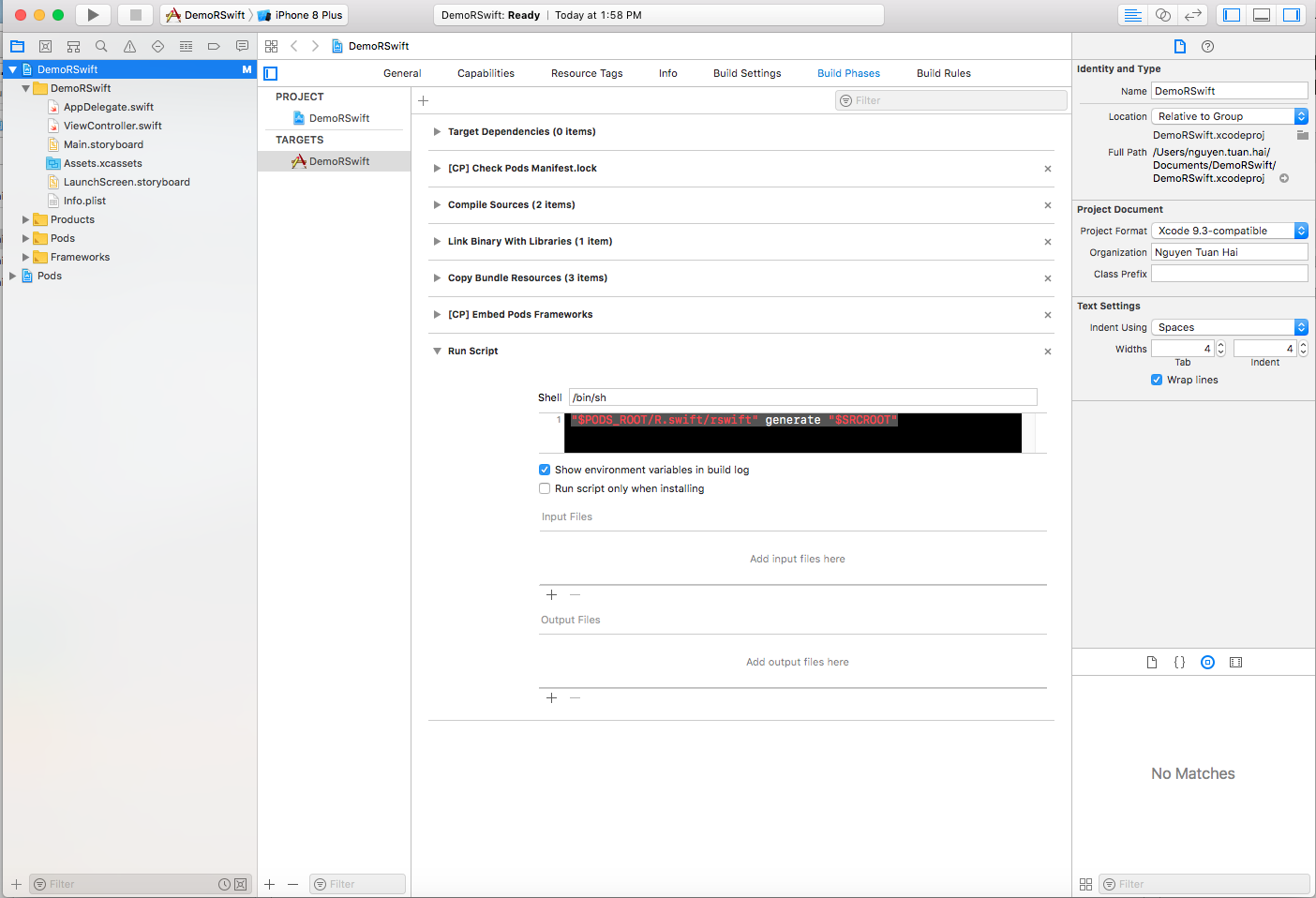The width and height of the screenshot is (1316, 898).
Task: Open the Test navigator
Action: (157, 46)
